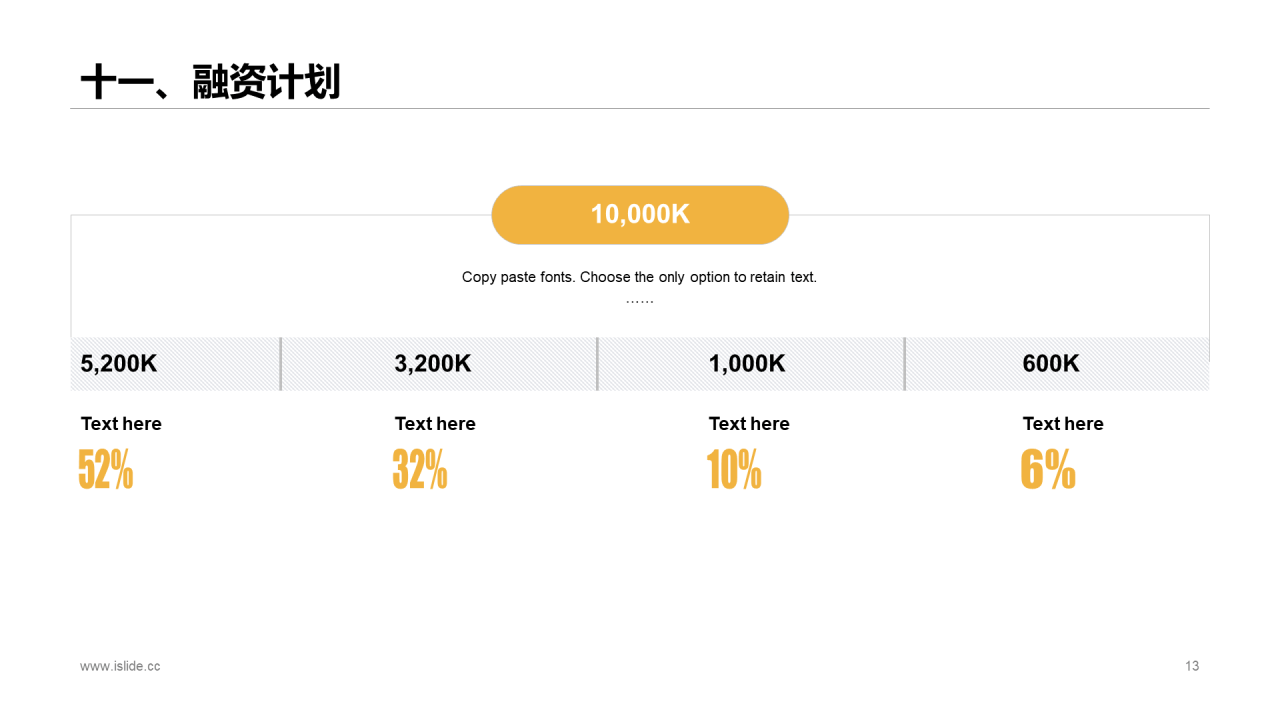Viewport: 1280px width, 720px height.
Task: Select 'Text here' above 6%
Action: click(1063, 424)
